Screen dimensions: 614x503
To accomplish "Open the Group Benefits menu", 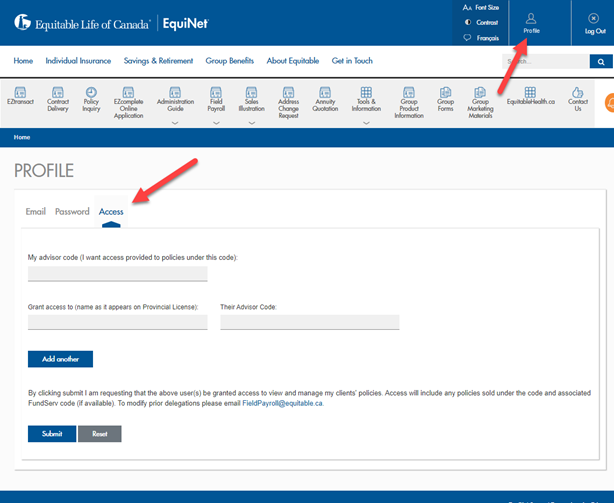I will 229,61.
